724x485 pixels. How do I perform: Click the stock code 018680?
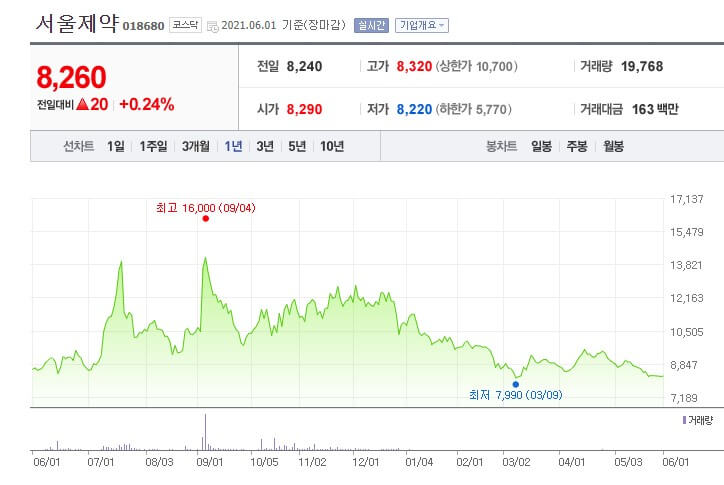(x=143, y=26)
